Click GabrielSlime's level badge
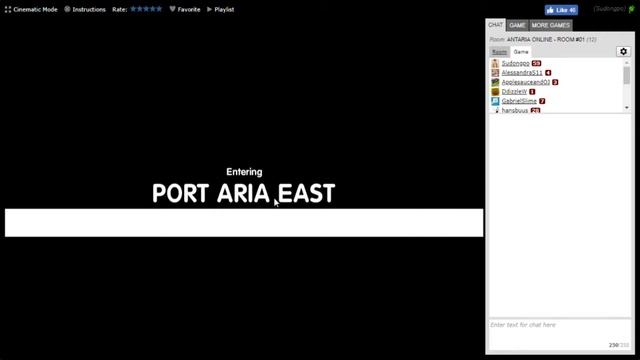The height and width of the screenshot is (360, 640). pos(542,101)
